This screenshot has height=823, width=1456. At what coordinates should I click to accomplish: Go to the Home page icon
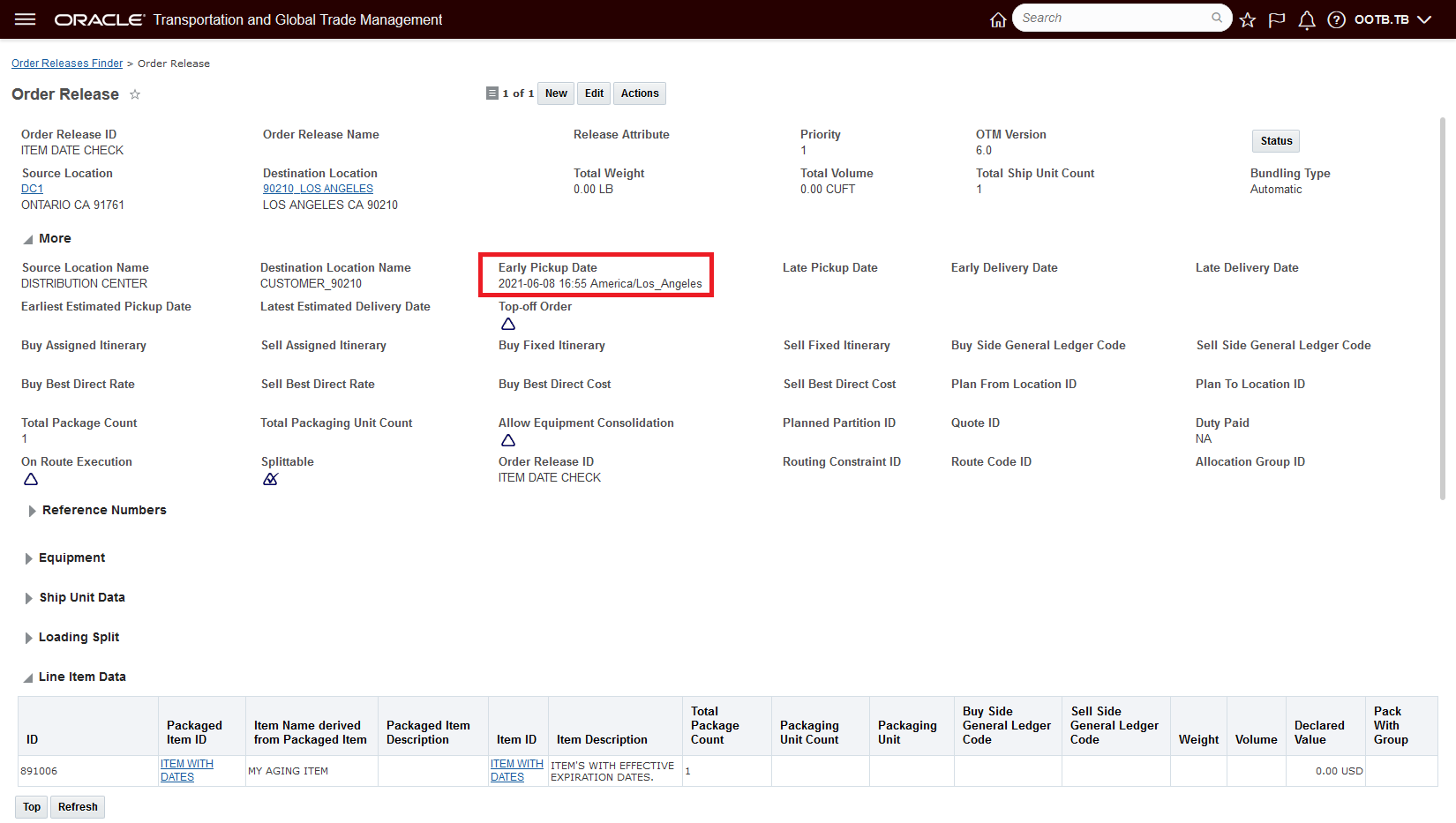(998, 19)
